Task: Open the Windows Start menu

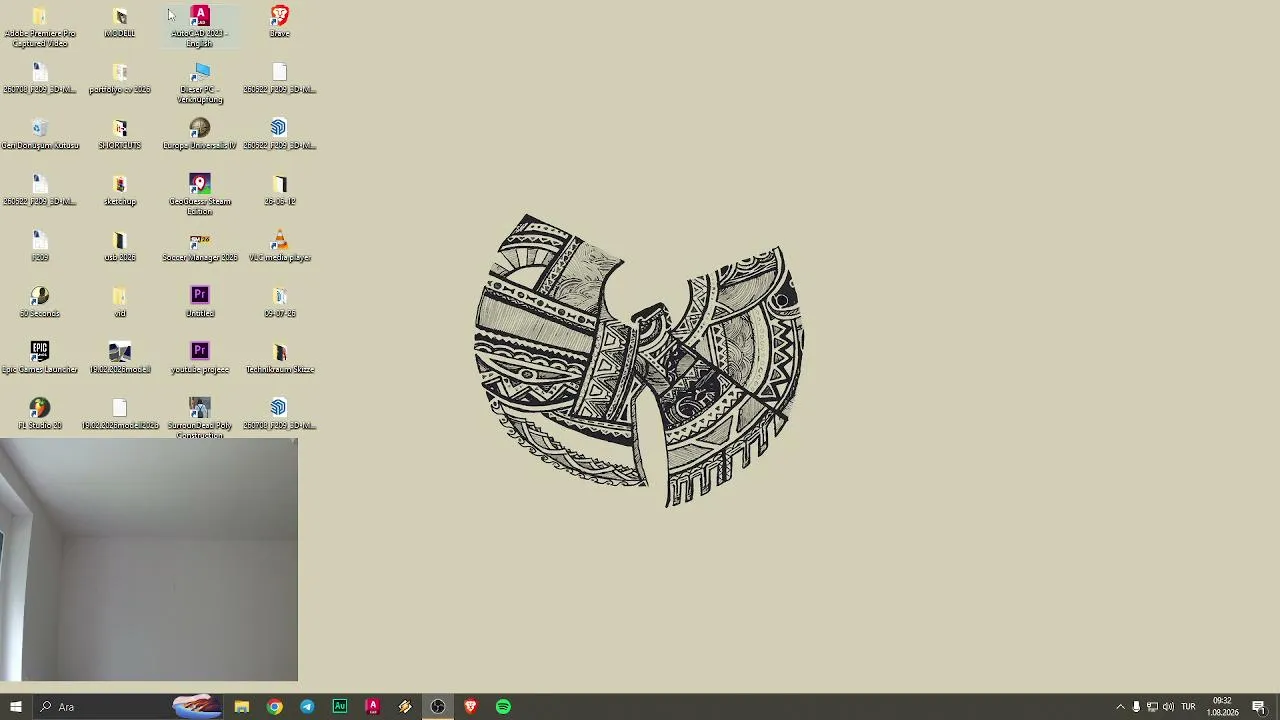Action: (x=16, y=707)
